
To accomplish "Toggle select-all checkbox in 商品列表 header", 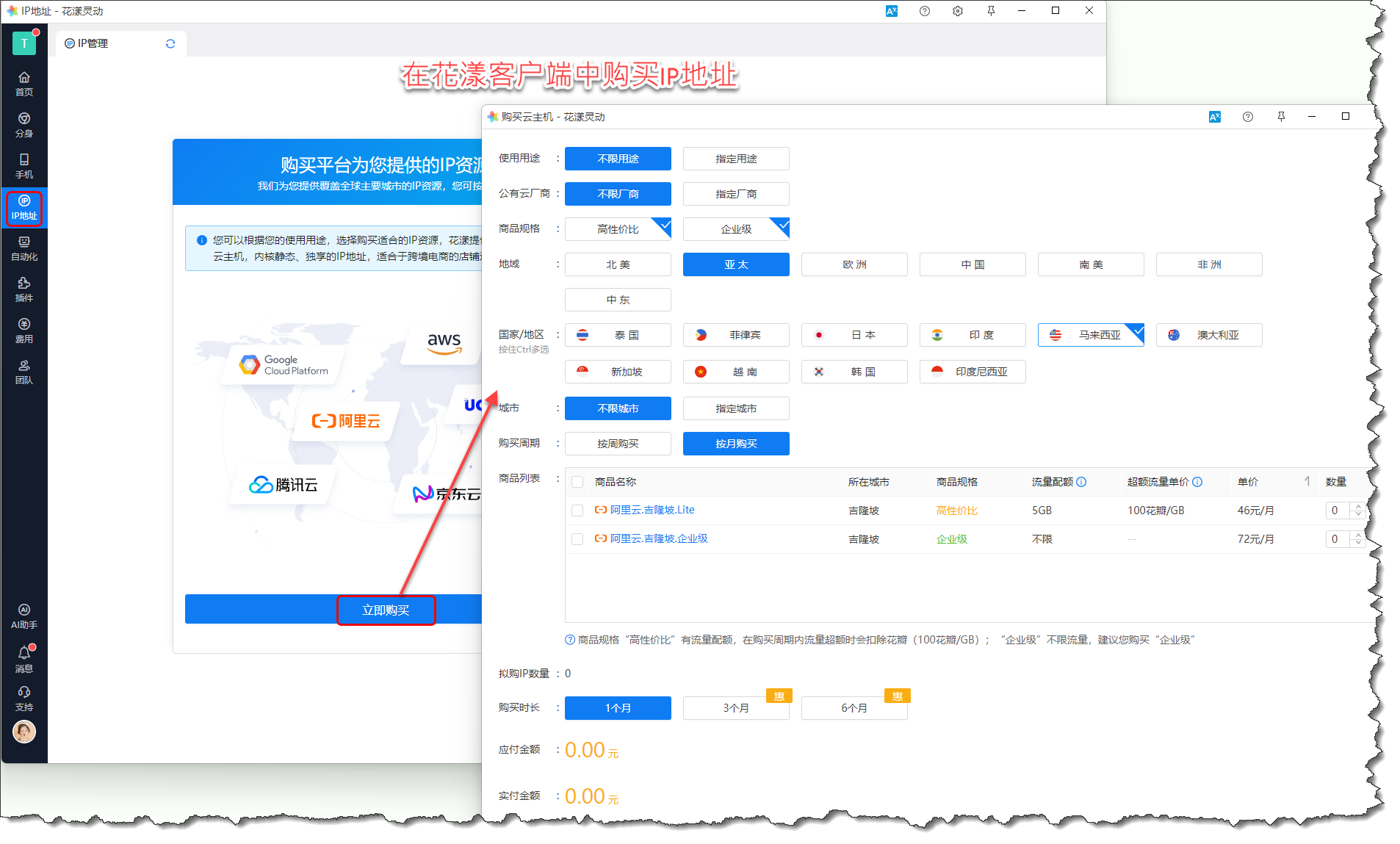I will (x=577, y=482).
